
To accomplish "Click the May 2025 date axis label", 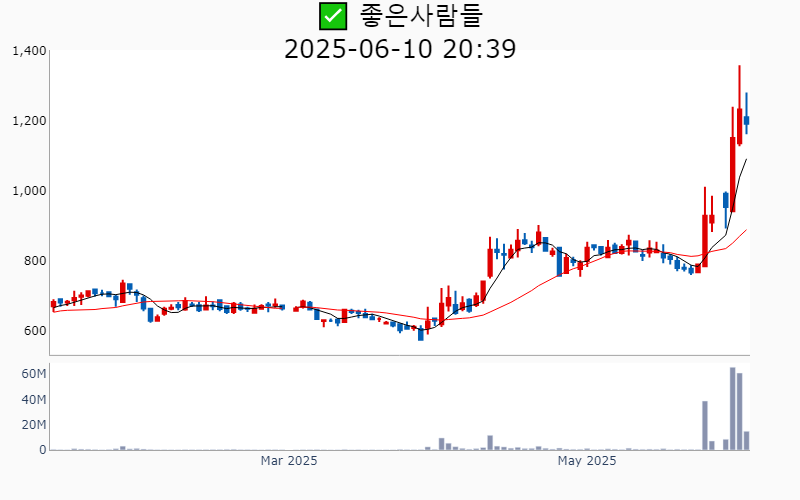I will (587, 461).
